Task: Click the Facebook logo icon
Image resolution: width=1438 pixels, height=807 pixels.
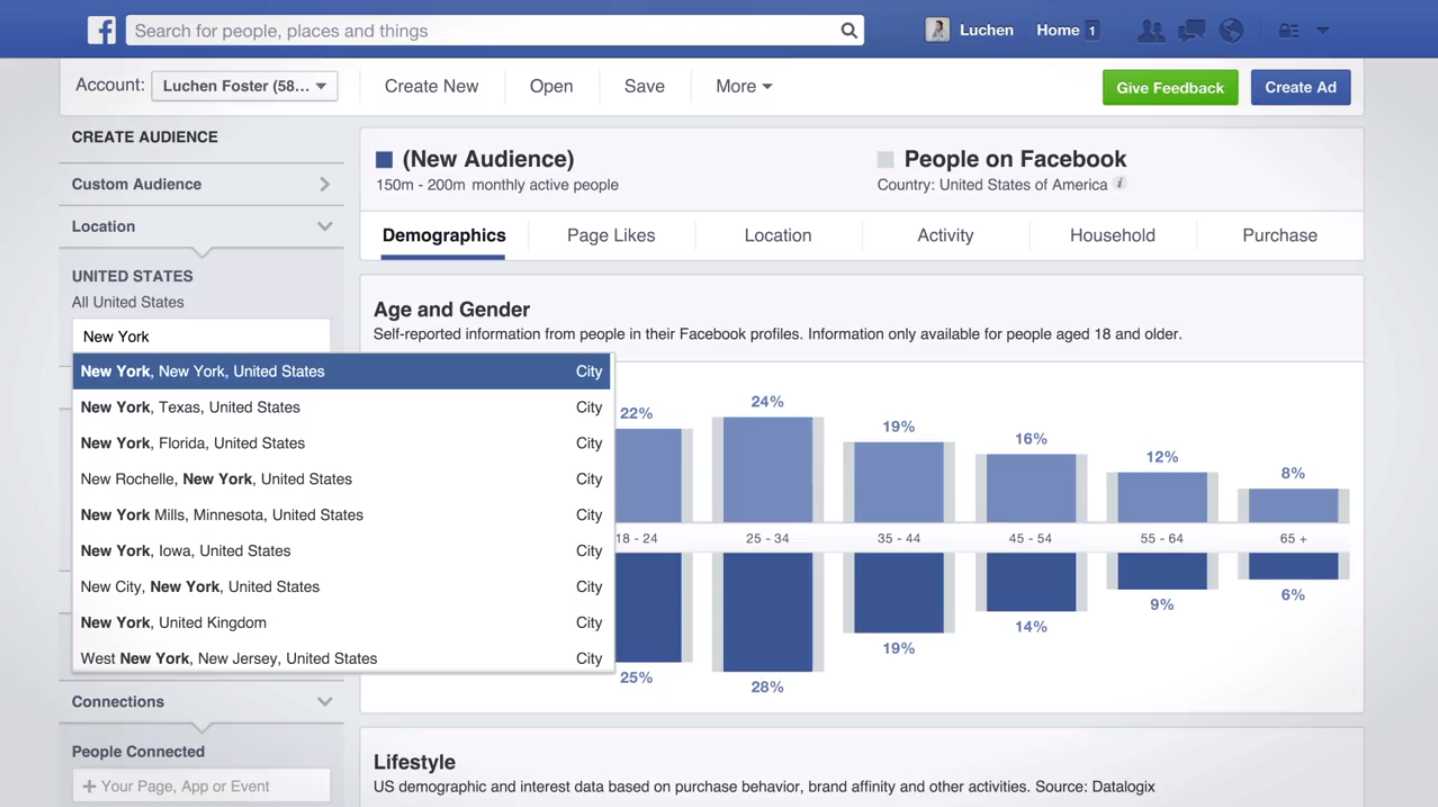Action: [x=101, y=30]
